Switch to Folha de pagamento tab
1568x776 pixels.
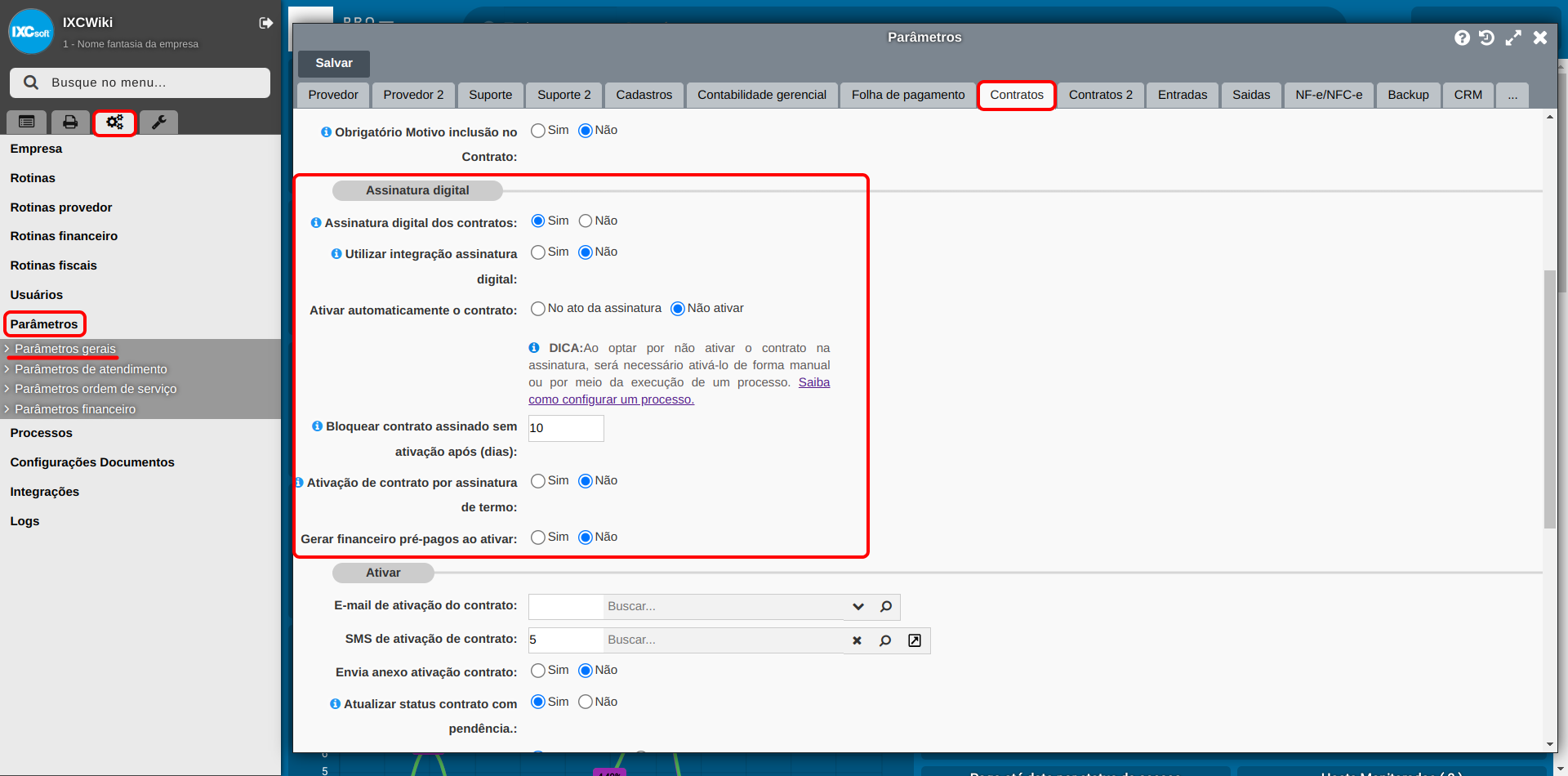(x=908, y=95)
